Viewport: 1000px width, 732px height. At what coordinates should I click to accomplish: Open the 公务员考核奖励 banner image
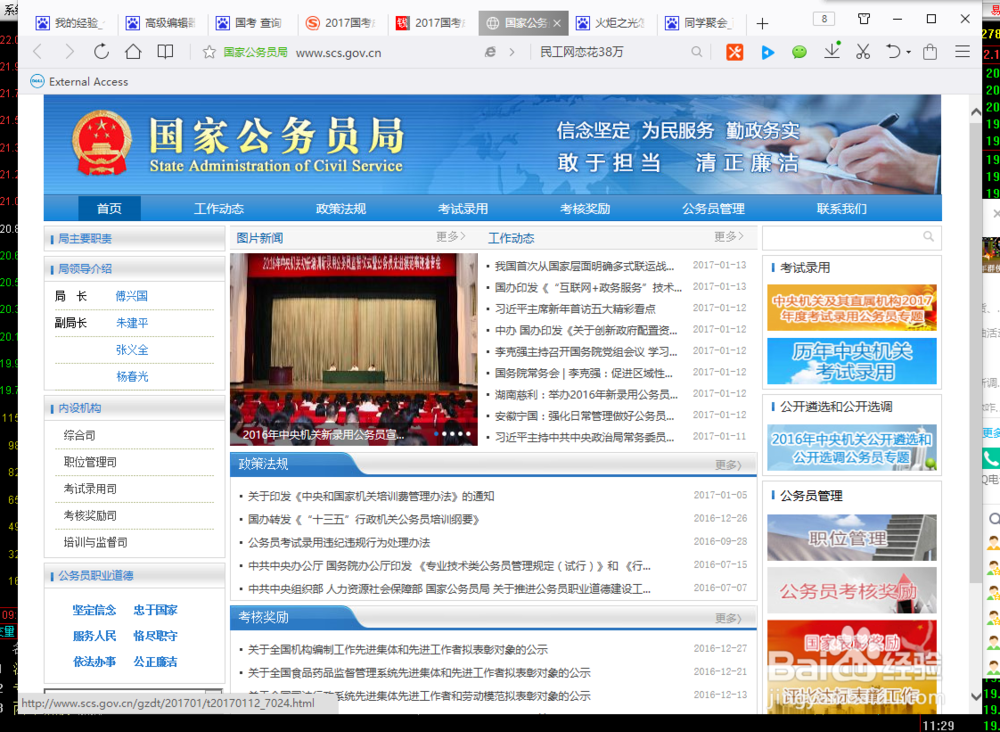851,590
